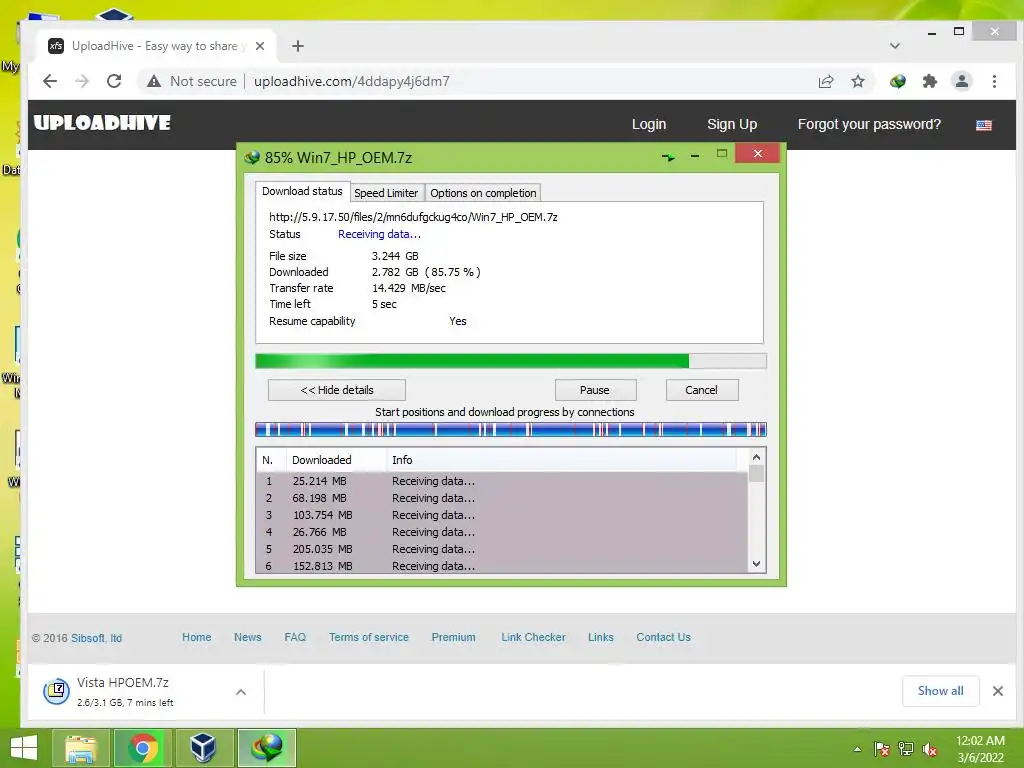Switch to the Speed Limiter tab

click(x=386, y=193)
